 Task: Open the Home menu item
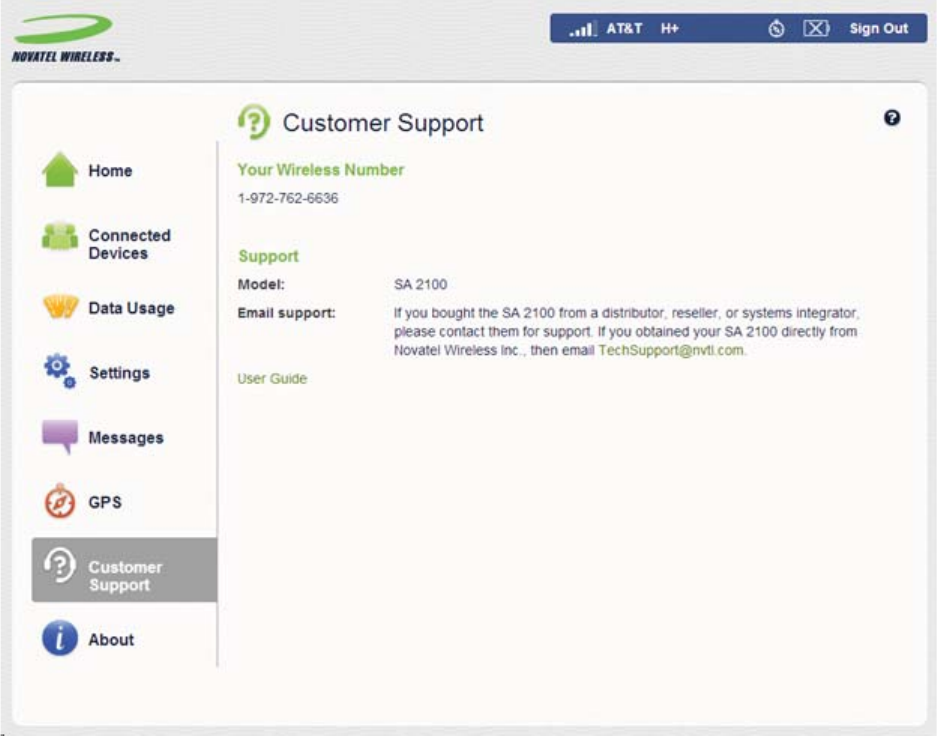point(110,171)
